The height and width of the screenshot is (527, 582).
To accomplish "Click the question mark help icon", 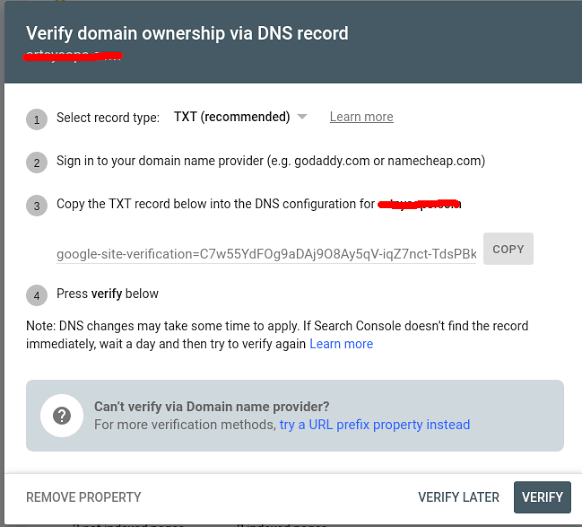I will [x=62, y=416].
